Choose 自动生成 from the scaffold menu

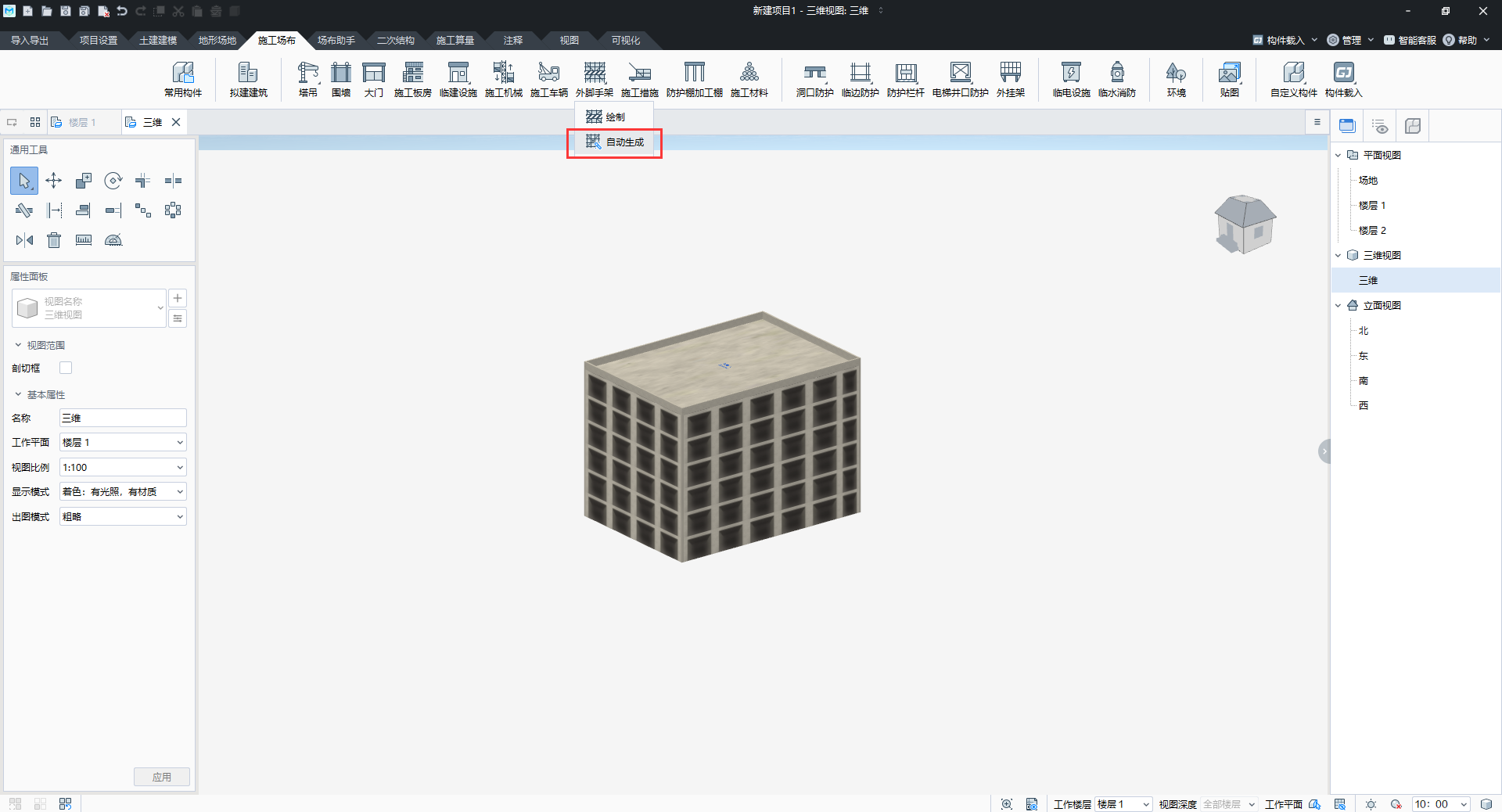pos(615,142)
